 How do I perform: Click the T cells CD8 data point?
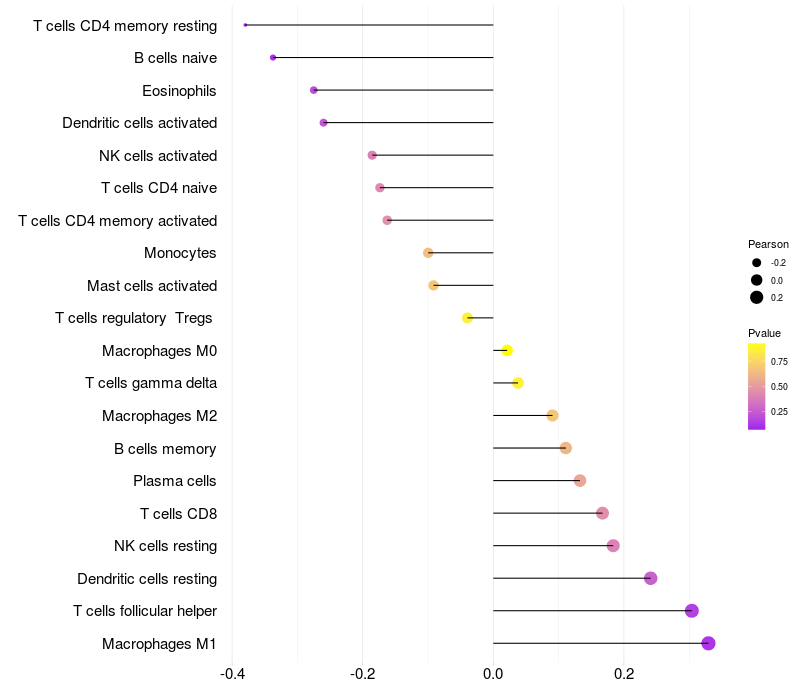(x=603, y=513)
